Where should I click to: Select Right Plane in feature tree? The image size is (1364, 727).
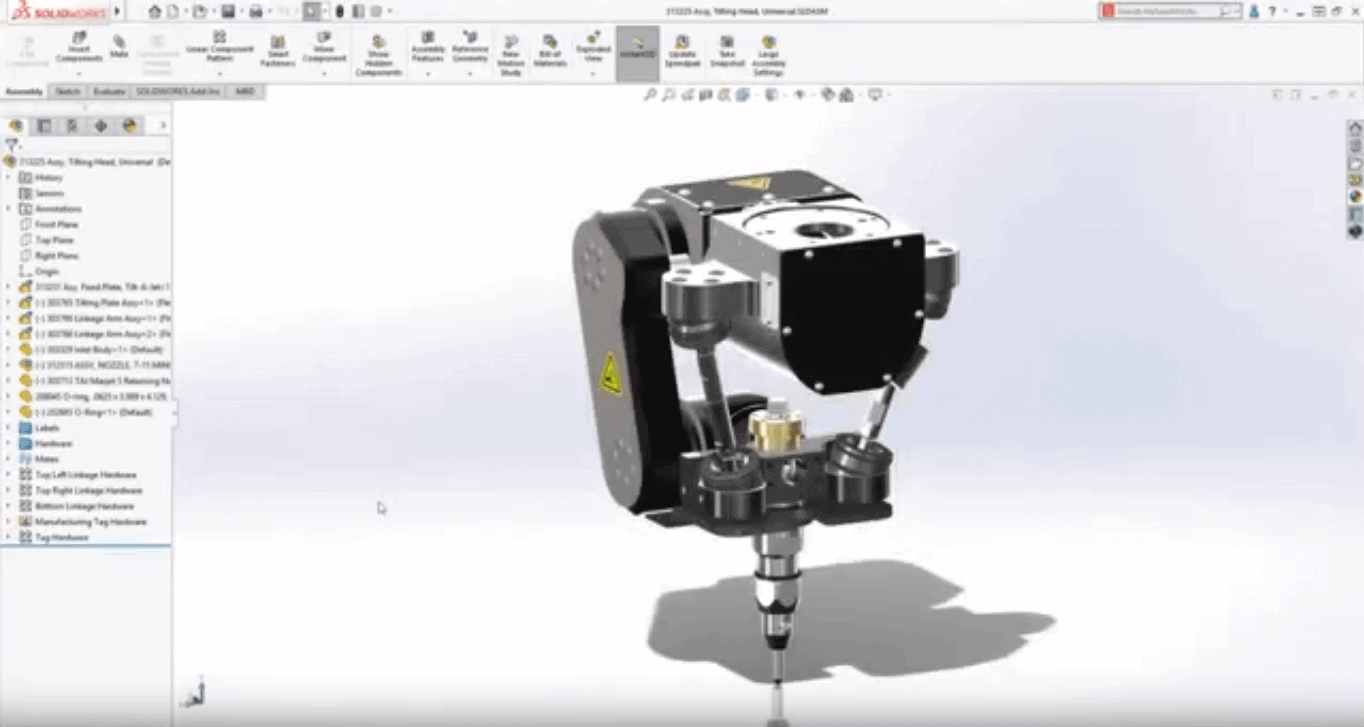pyautogui.click(x=56, y=256)
